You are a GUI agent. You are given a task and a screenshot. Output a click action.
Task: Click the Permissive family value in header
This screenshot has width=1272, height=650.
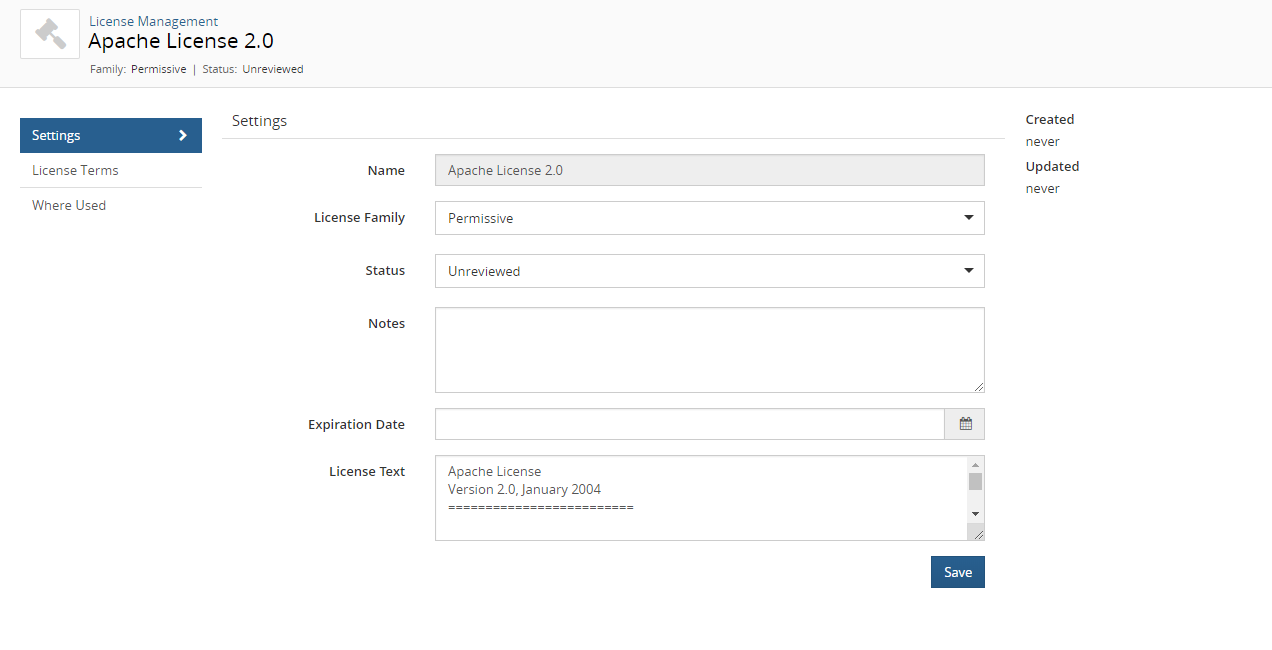click(158, 70)
